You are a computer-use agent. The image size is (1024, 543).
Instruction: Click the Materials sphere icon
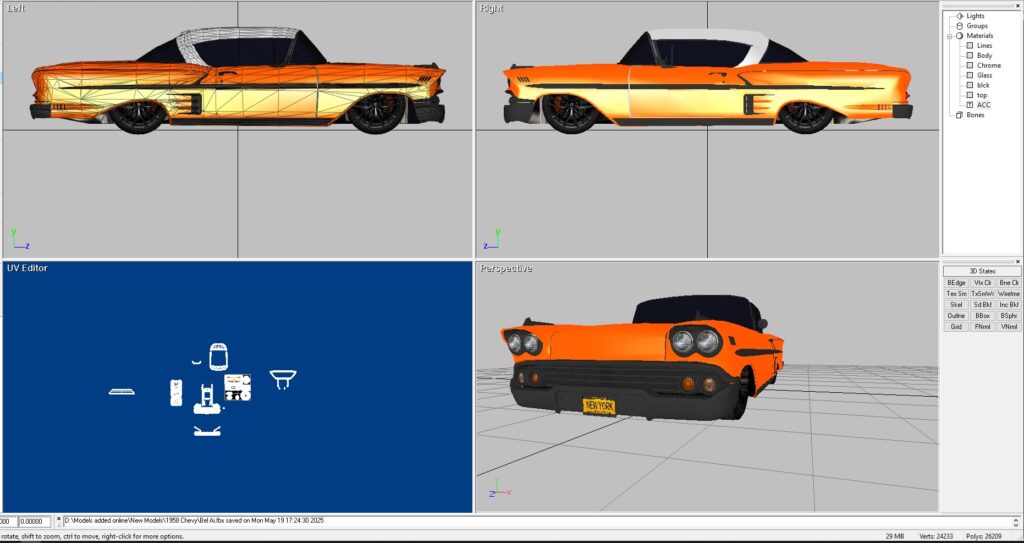[959, 36]
